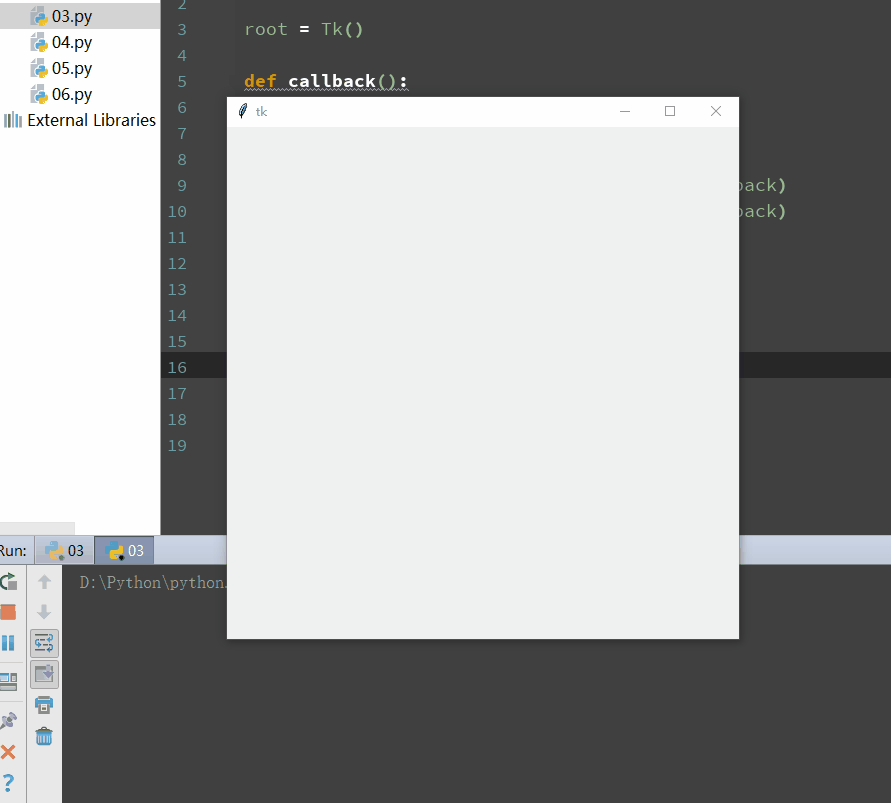The height and width of the screenshot is (803, 891).
Task: Print the console output
Action: click(x=44, y=705)
